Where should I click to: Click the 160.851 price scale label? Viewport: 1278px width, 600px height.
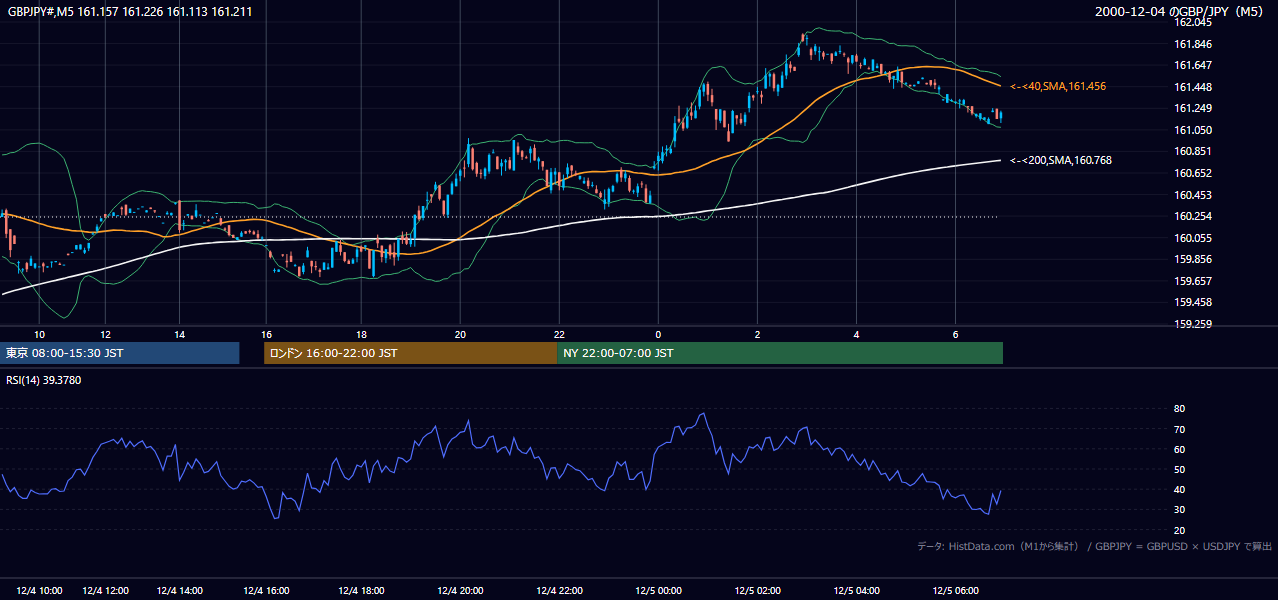click(1193, 152)
